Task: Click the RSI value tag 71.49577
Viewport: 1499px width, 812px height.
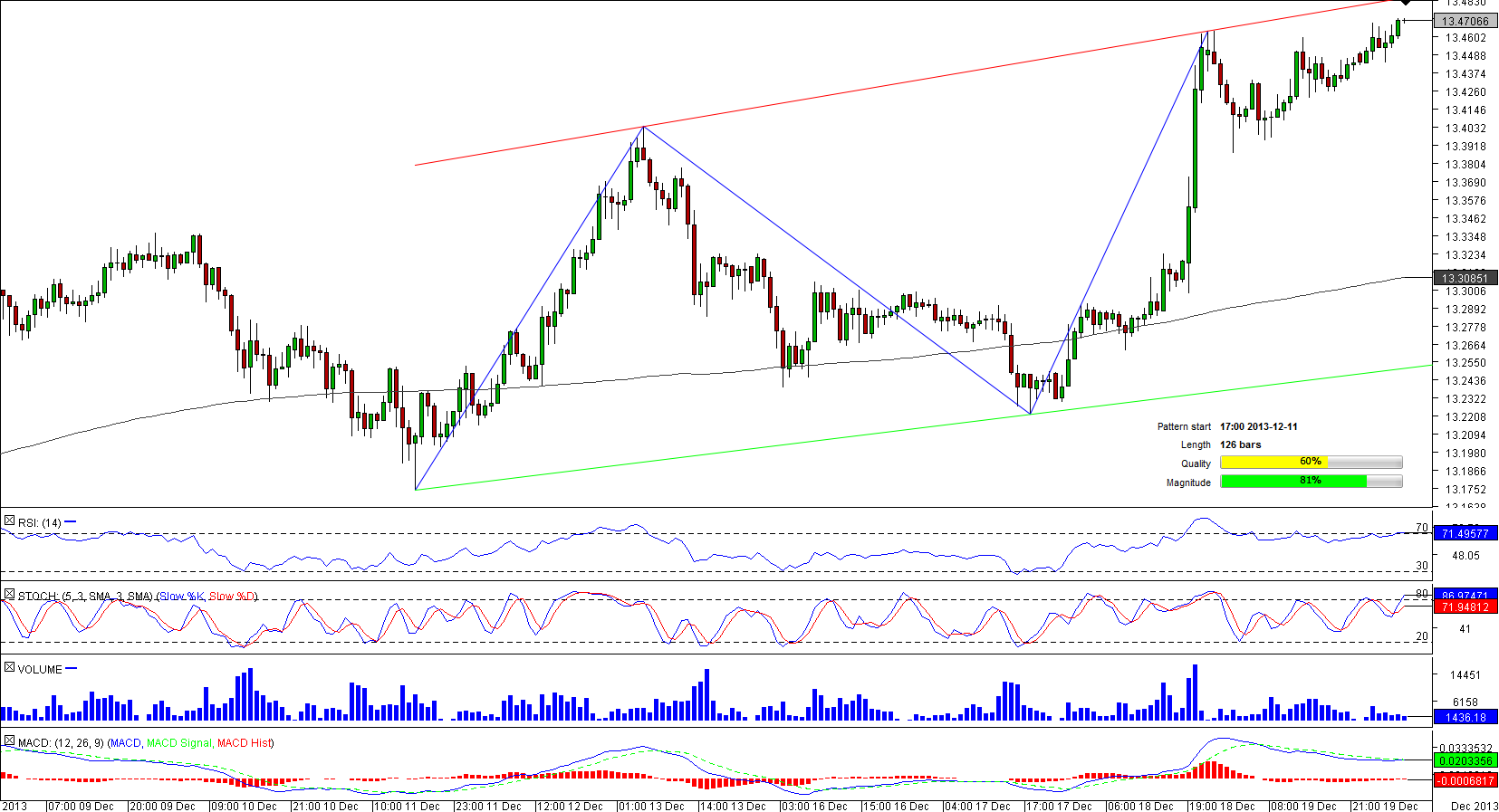Action: pyautogui.click(x=1465, y=534)
